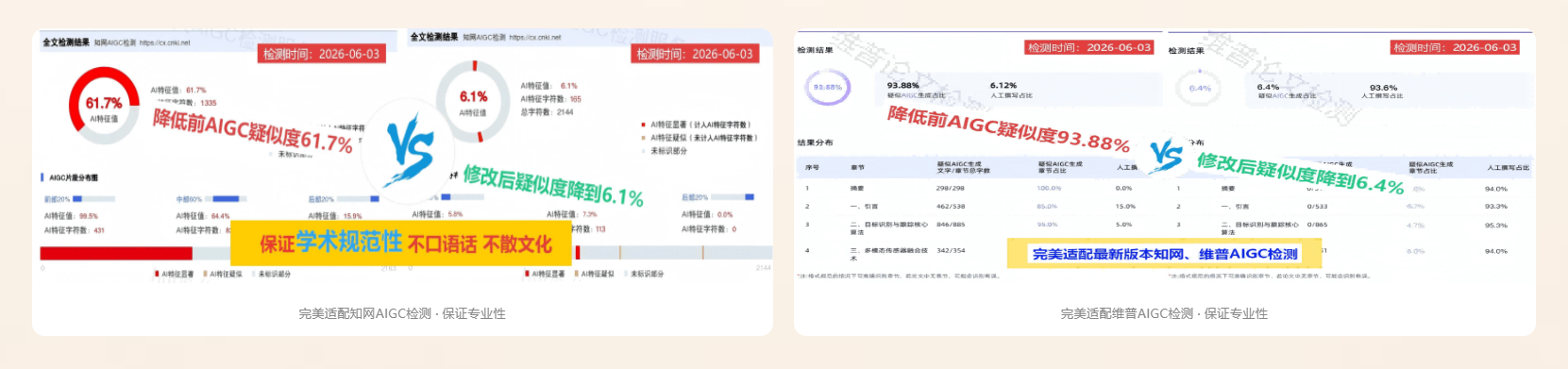This screenshot has width=1568, height=369.
Task: Click value AI特征值 7.3%
Action: [x=571, y=214]
